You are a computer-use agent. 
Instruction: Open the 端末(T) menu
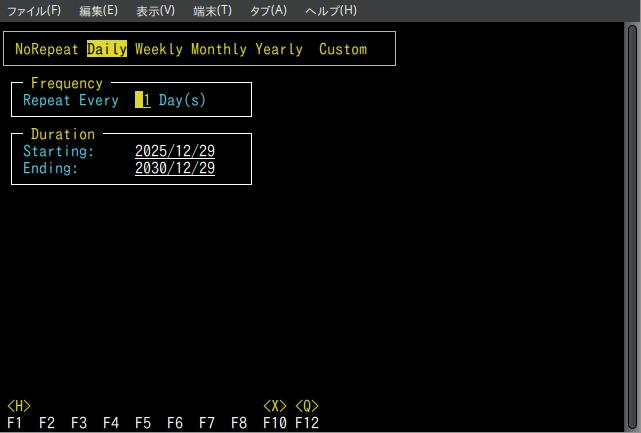(x=212, y=10)
